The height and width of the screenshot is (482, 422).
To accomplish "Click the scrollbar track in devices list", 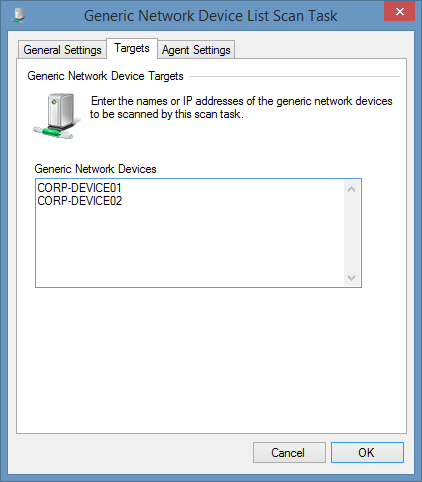I will (x=351, y=233).
